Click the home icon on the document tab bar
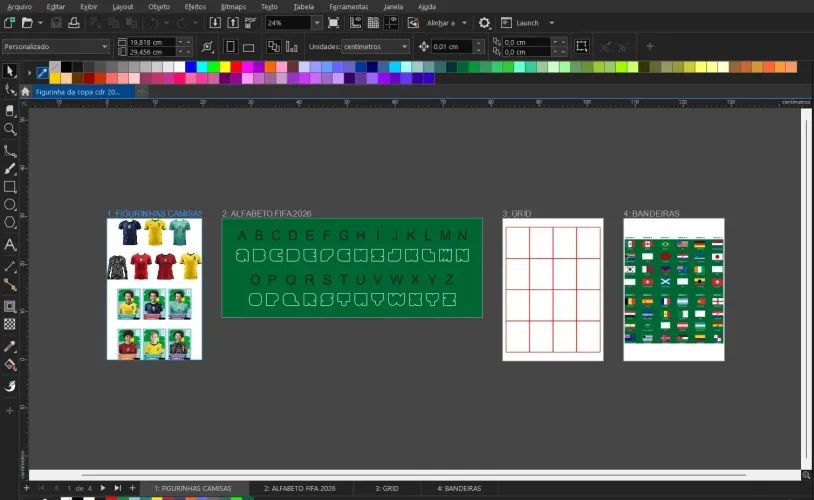This screenshot has width=814, height=500. 25,92
